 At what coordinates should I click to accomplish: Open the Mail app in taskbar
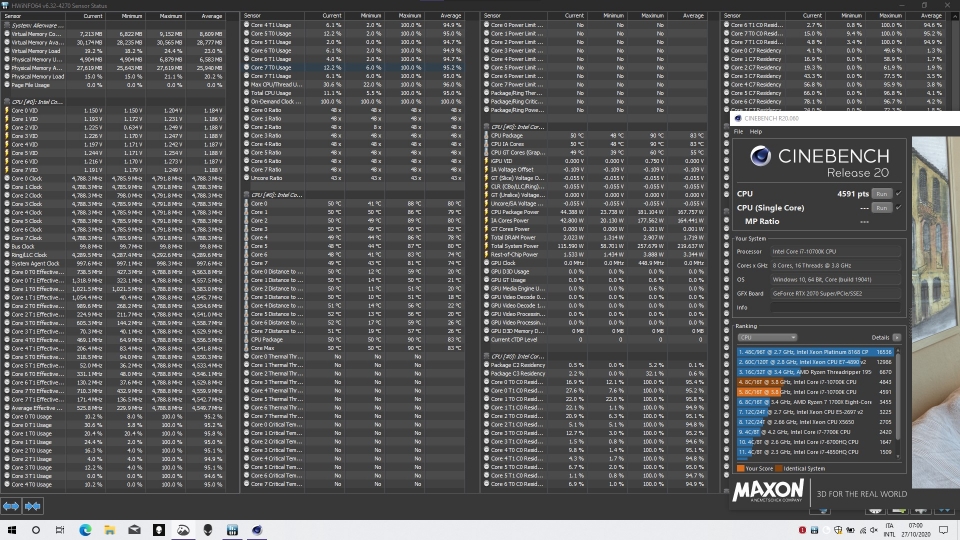134,530
